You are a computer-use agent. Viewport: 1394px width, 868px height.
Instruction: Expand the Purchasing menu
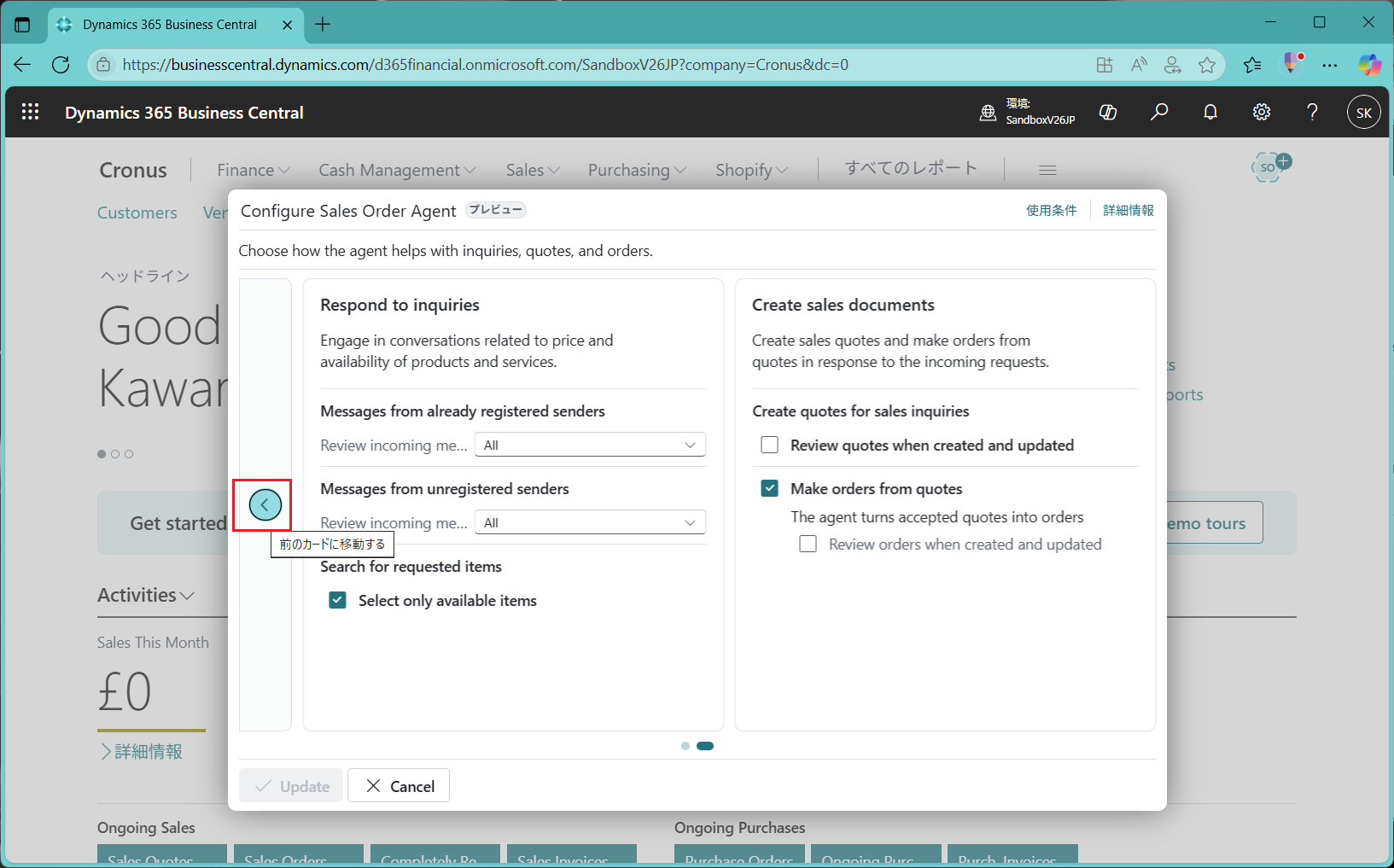(637, 170)
